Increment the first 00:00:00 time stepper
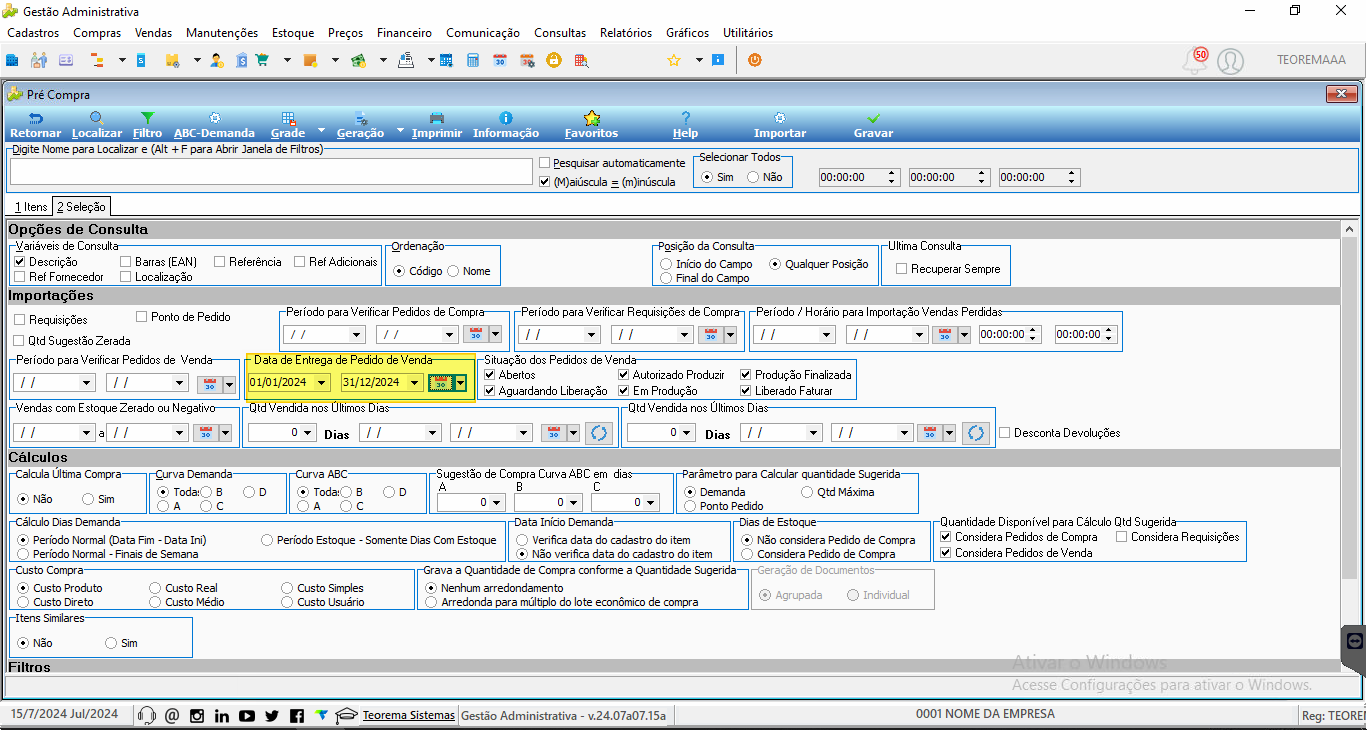Screen dimensions: 1367x730 pos(892,173)
